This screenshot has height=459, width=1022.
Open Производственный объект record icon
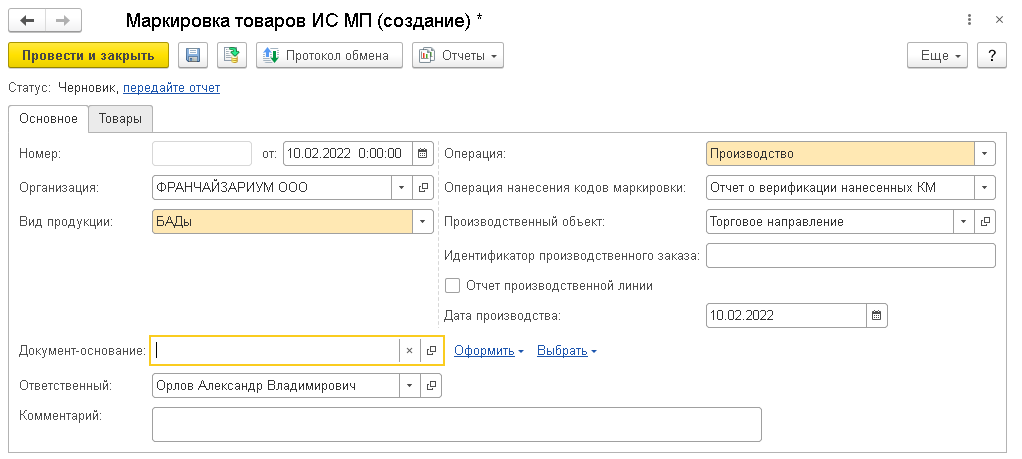point(985,221)
